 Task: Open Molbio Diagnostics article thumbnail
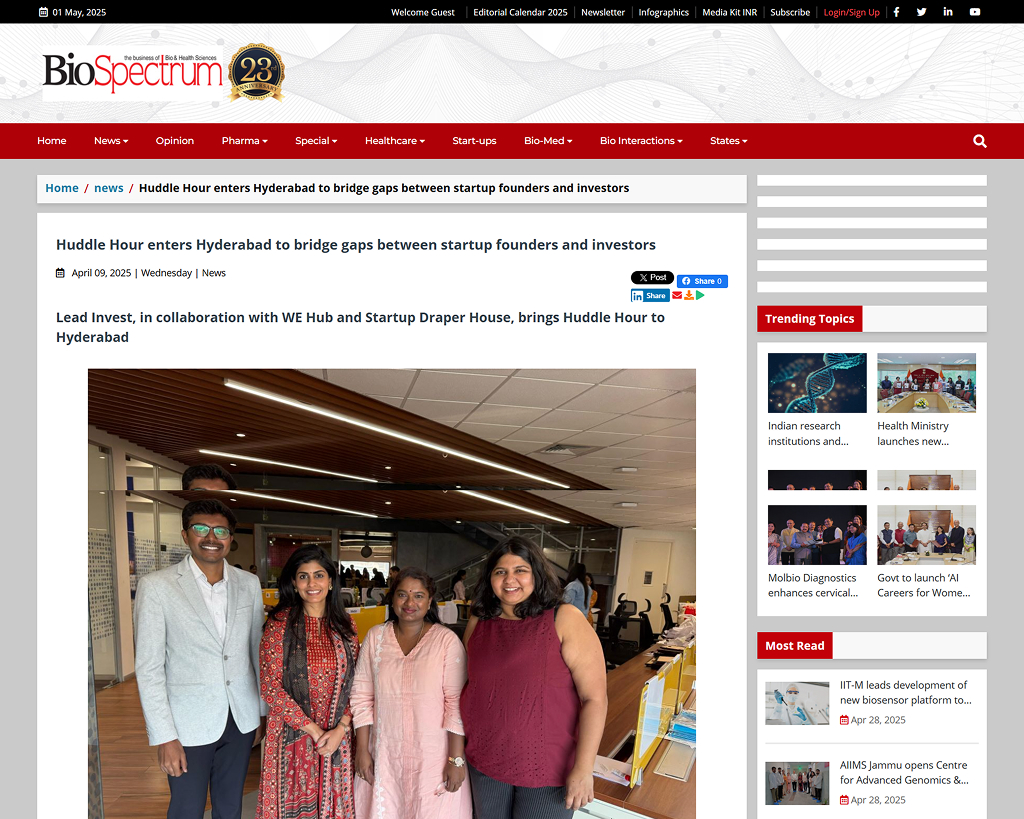point(817,535)
